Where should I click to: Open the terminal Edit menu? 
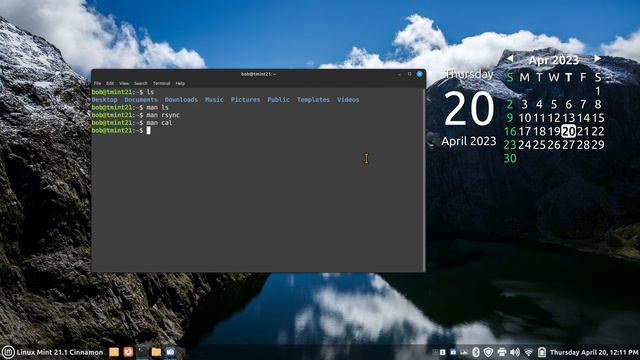click(x=110, y=83)
